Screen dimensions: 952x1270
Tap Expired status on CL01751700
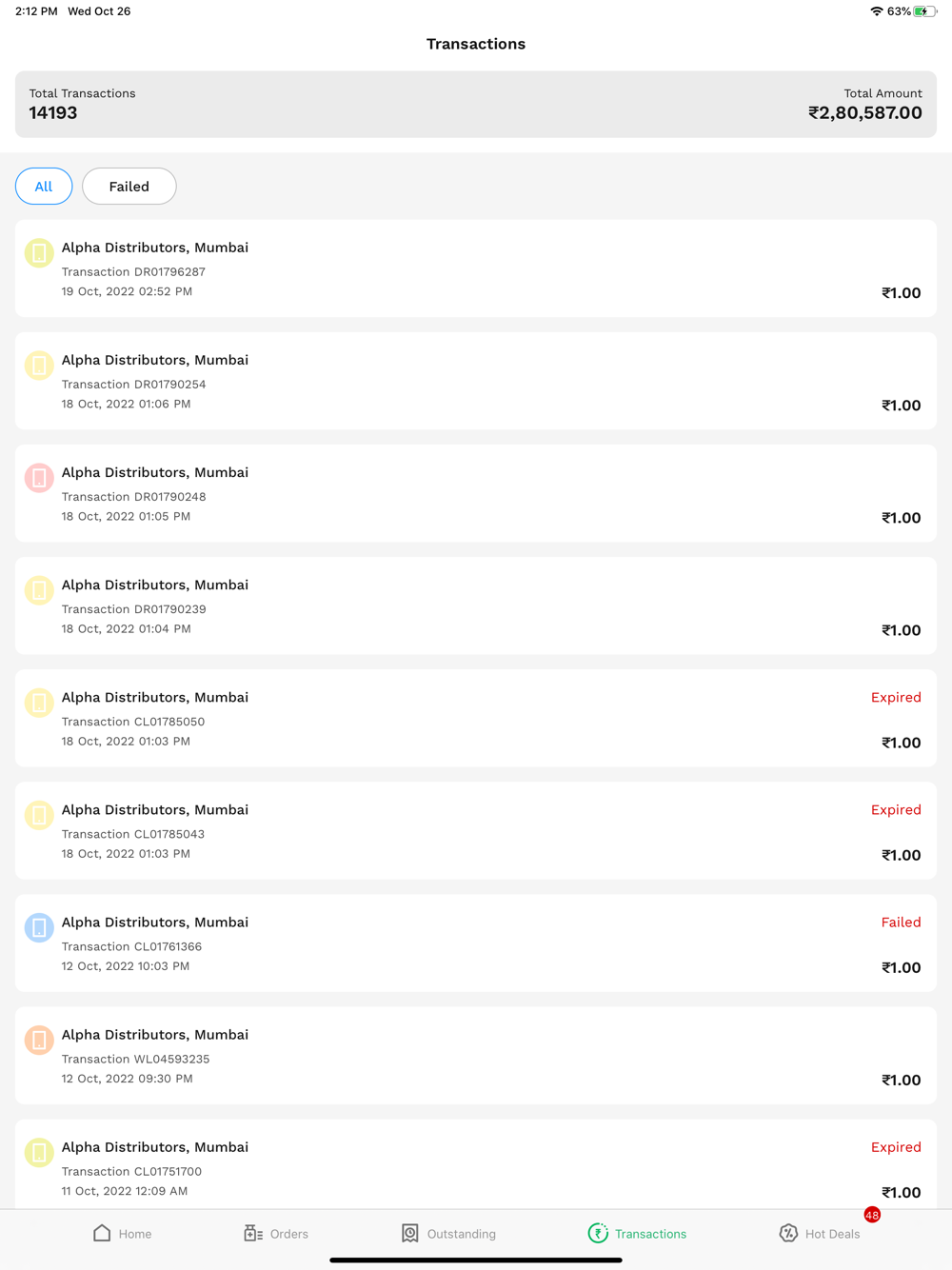coord(896,1146)
